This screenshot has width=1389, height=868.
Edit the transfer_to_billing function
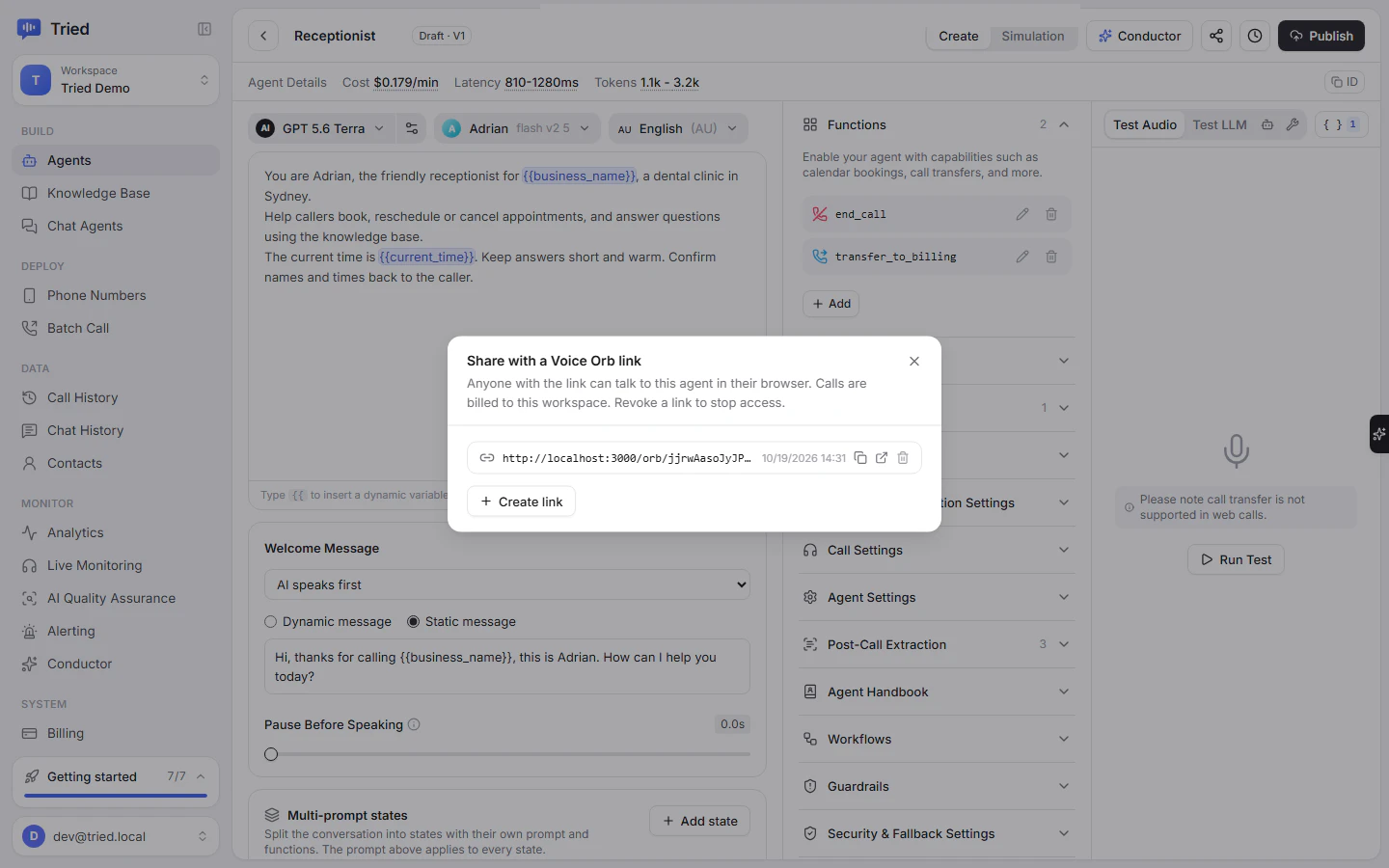tap(1022, 257)
